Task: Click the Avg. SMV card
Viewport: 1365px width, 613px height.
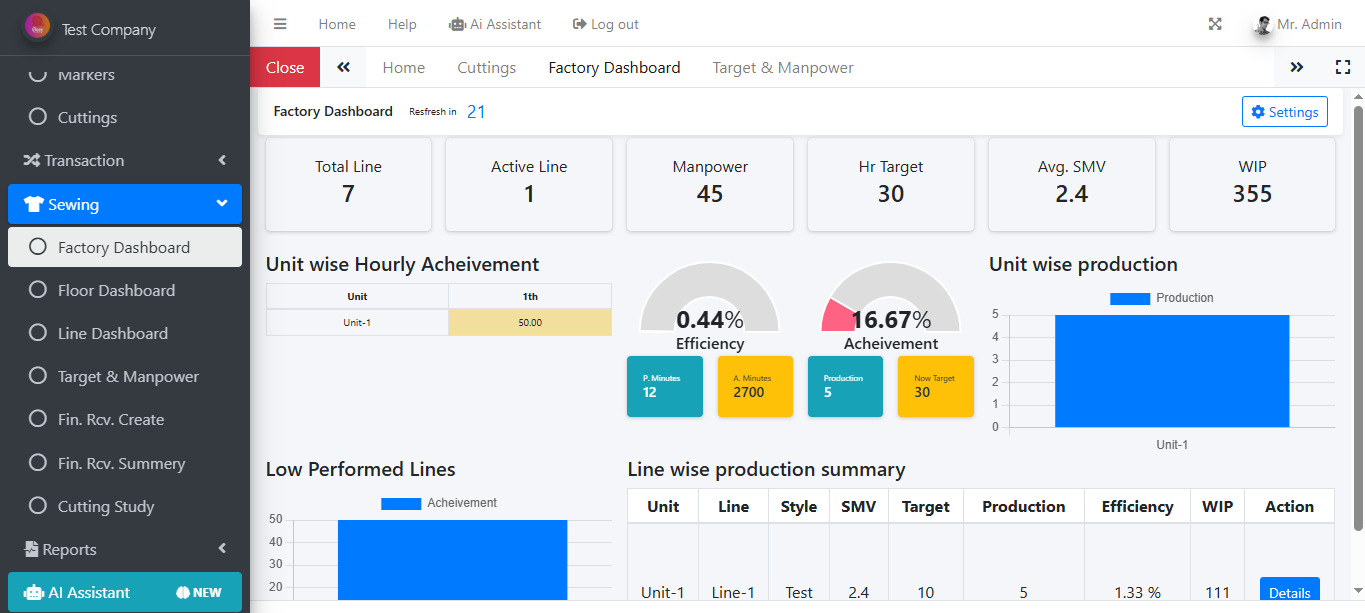Action: click(x=1071, y=184)
